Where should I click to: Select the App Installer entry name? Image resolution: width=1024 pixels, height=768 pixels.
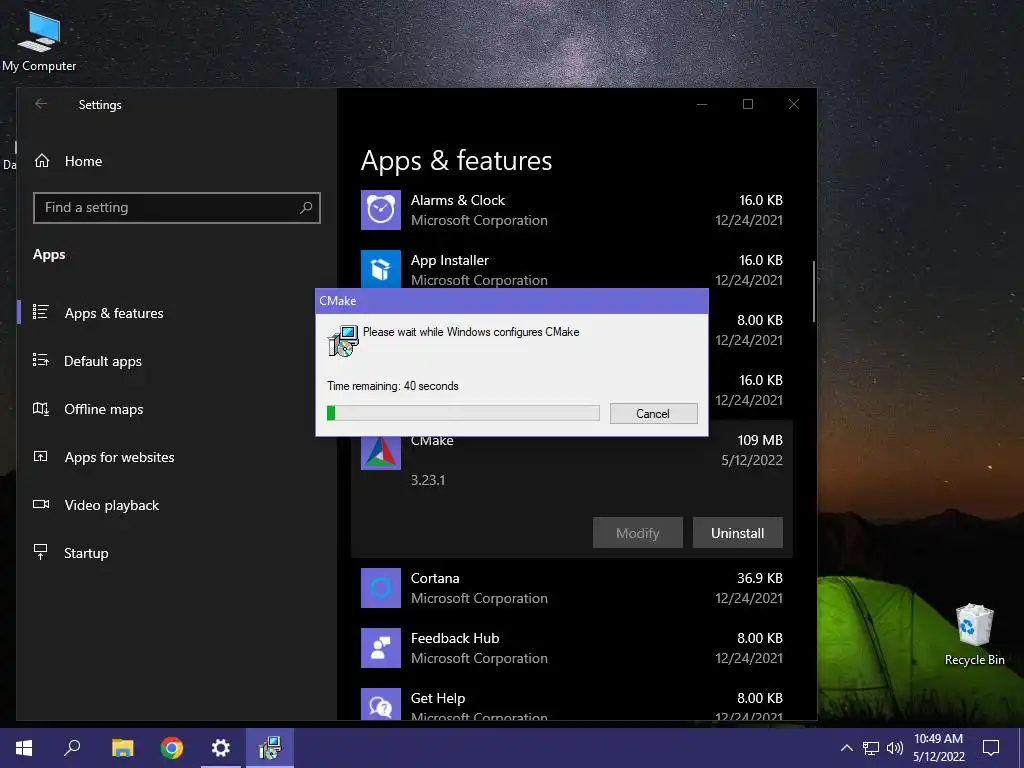point(449,261)
